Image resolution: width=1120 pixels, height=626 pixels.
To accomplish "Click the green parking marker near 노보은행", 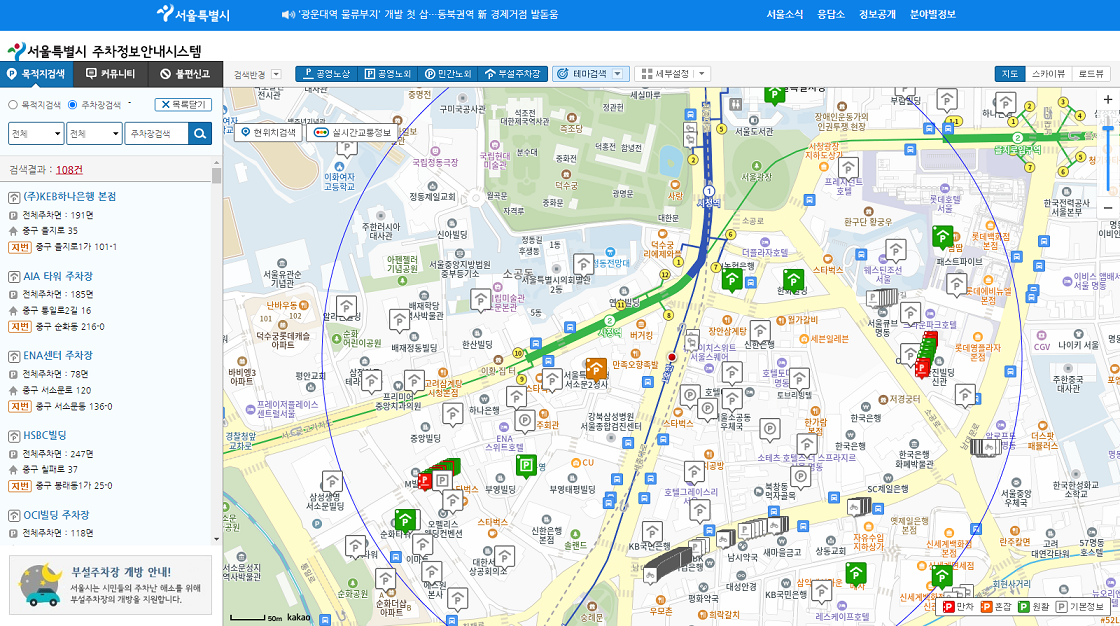I will pos(731,279).
